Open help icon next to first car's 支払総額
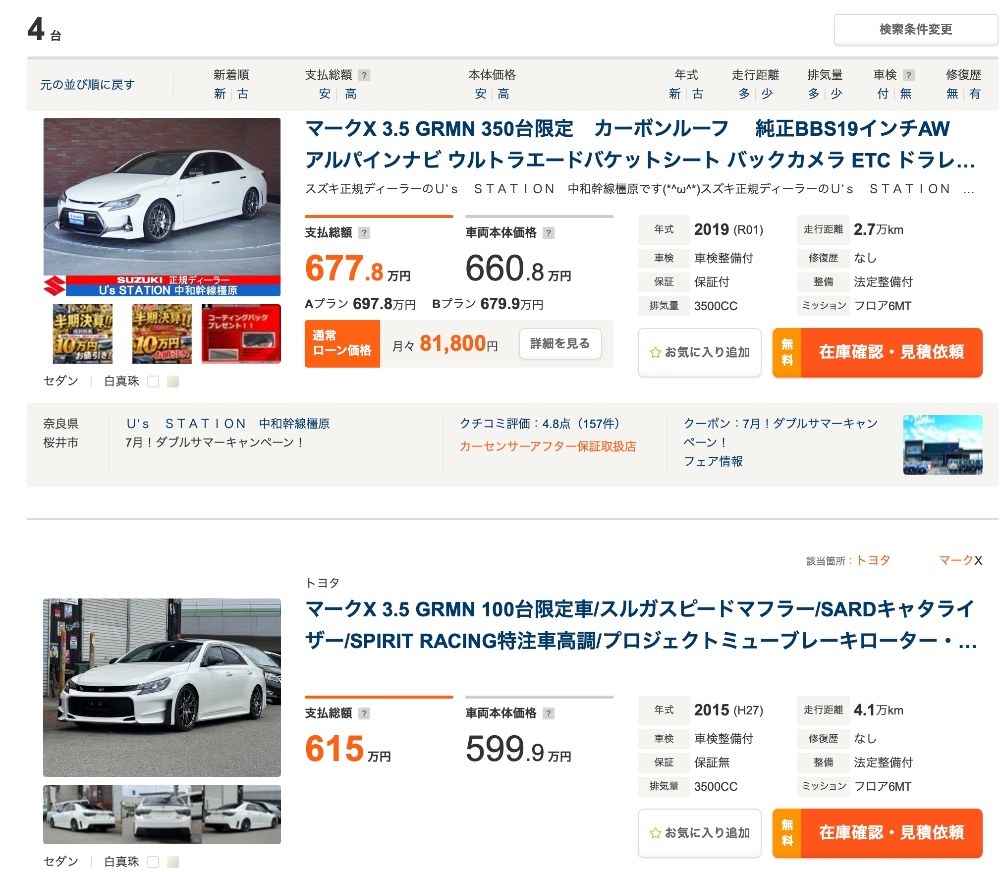 pos(364,233)
